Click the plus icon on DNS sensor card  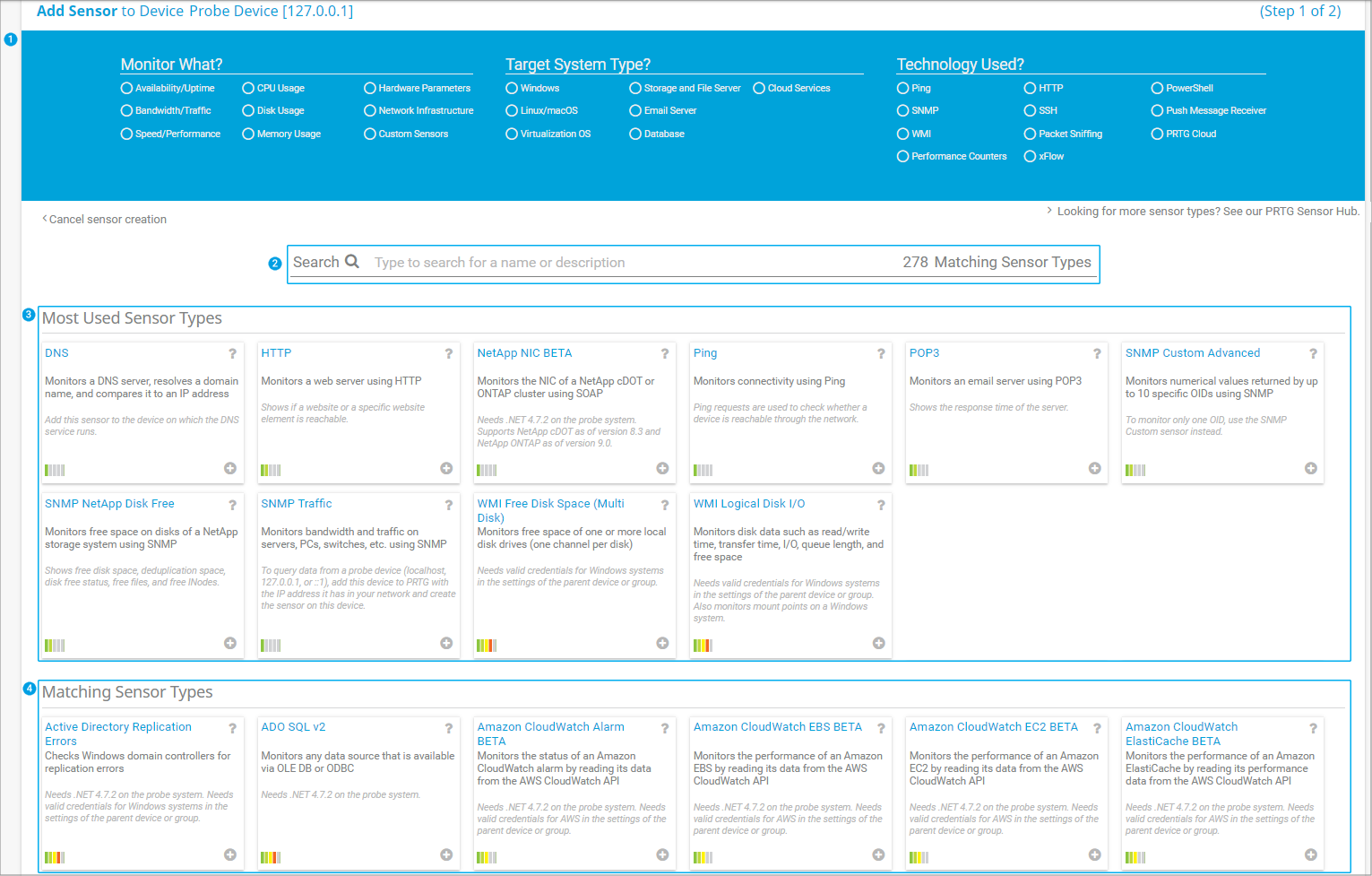[x=230, y=468]
